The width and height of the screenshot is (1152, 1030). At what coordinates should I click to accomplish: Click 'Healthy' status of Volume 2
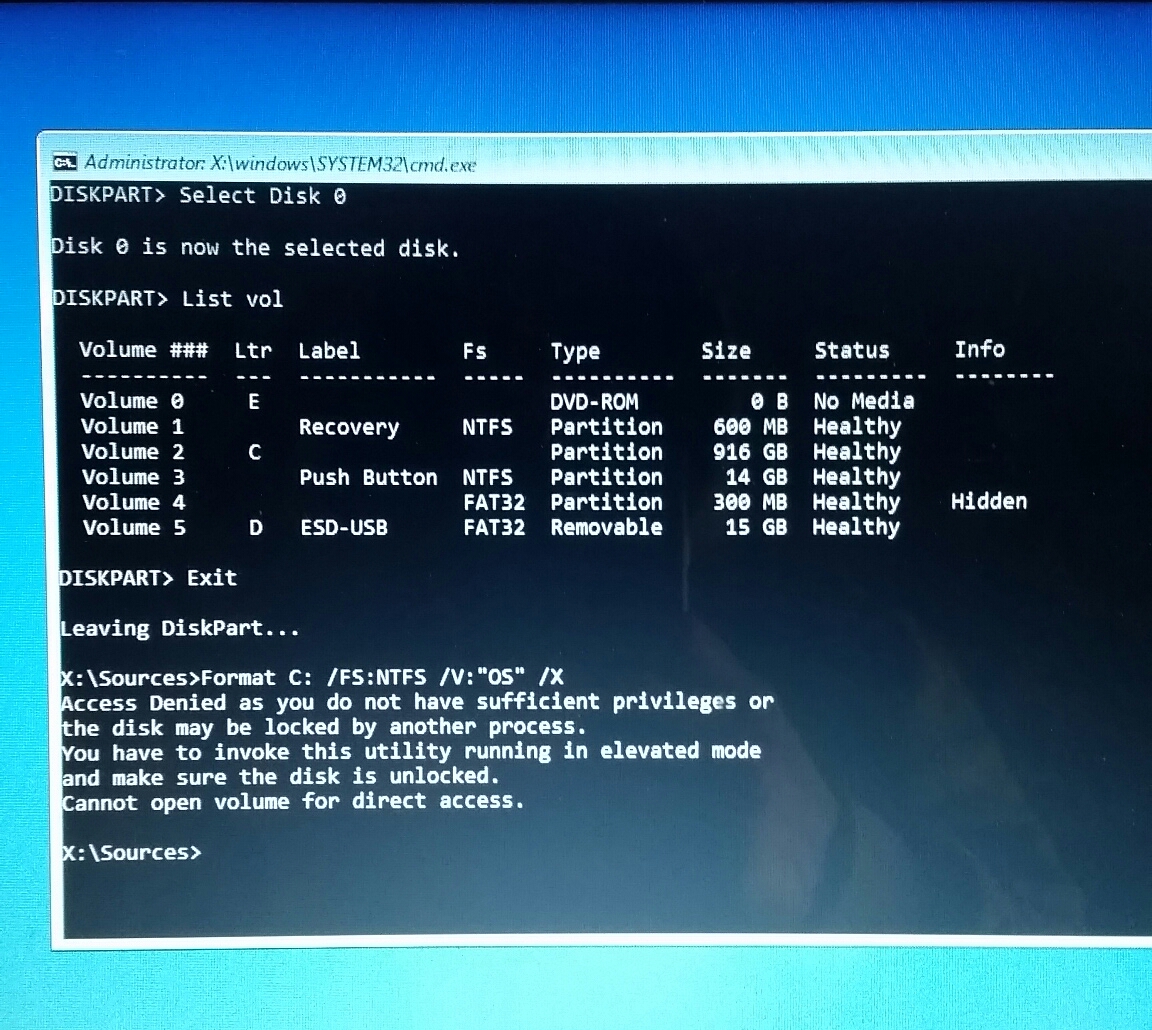pyautogui.click(x=857, y=453)
